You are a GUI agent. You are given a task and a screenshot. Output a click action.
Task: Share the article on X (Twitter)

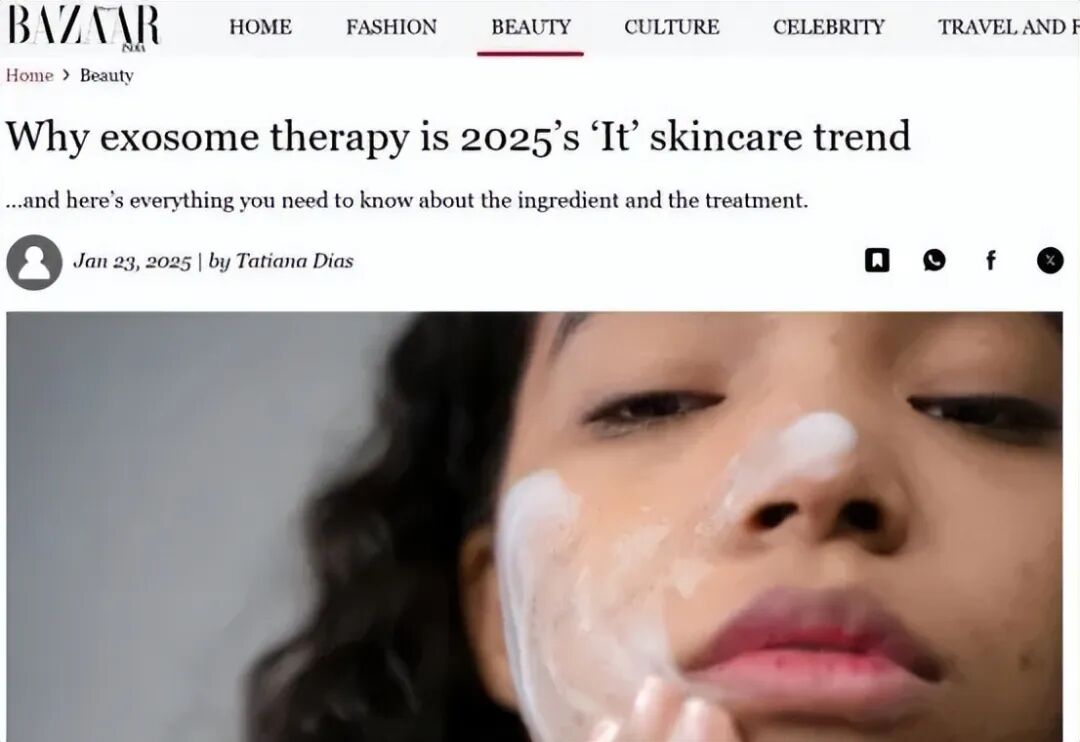coord(1050,260)
